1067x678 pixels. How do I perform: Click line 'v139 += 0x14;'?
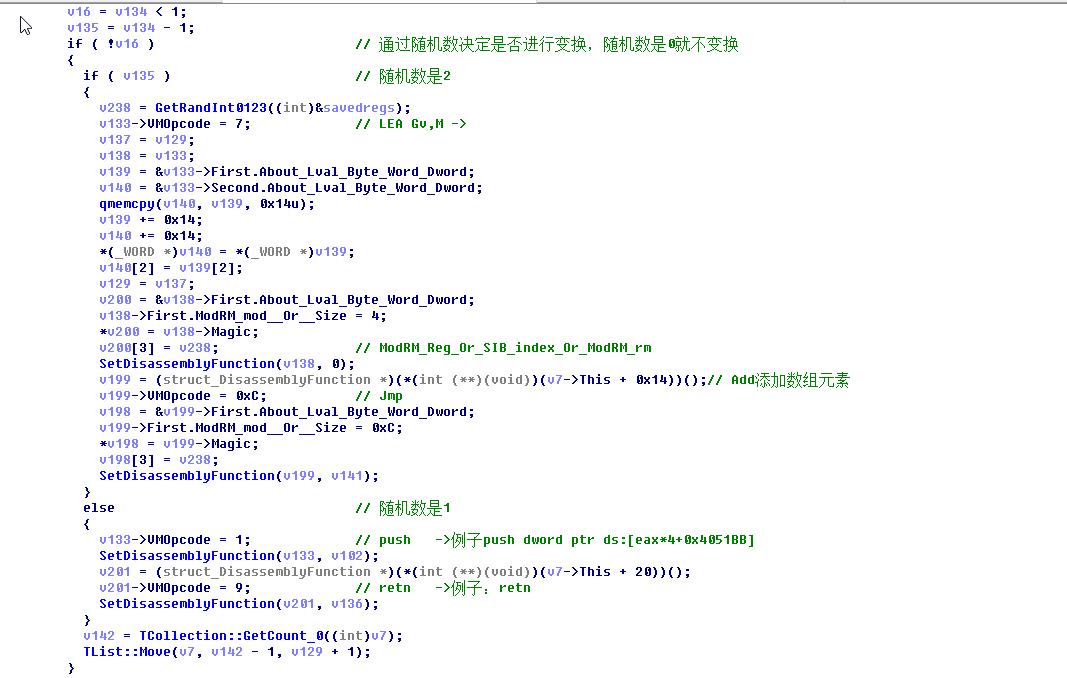[151, 220]
